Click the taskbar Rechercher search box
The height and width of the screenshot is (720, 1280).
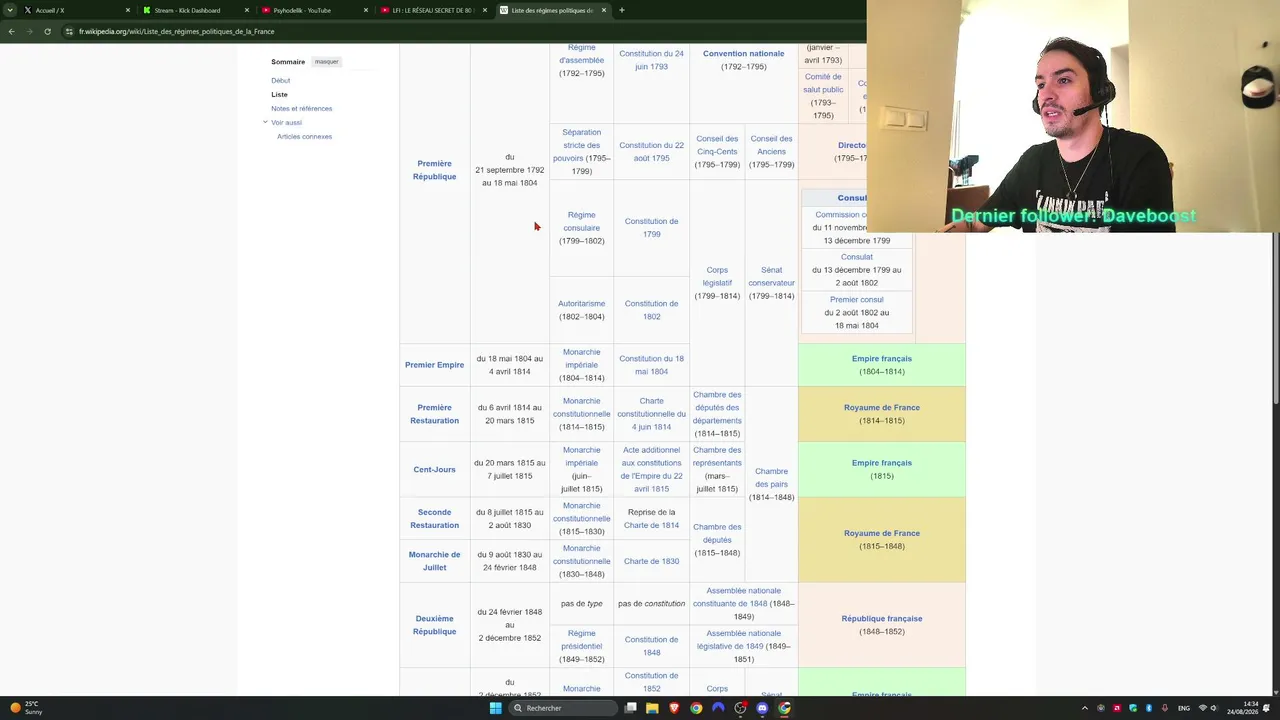coord(561,708)
